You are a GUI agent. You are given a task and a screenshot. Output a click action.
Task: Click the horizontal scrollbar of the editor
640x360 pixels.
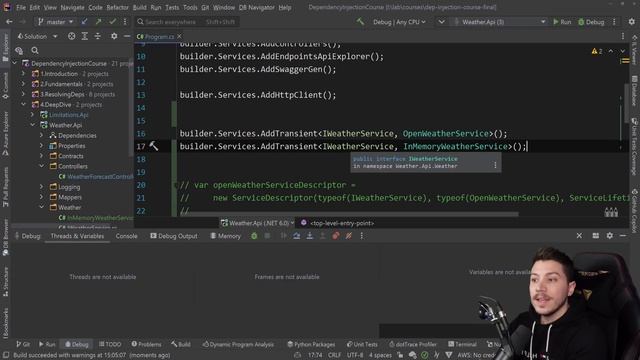349,213
